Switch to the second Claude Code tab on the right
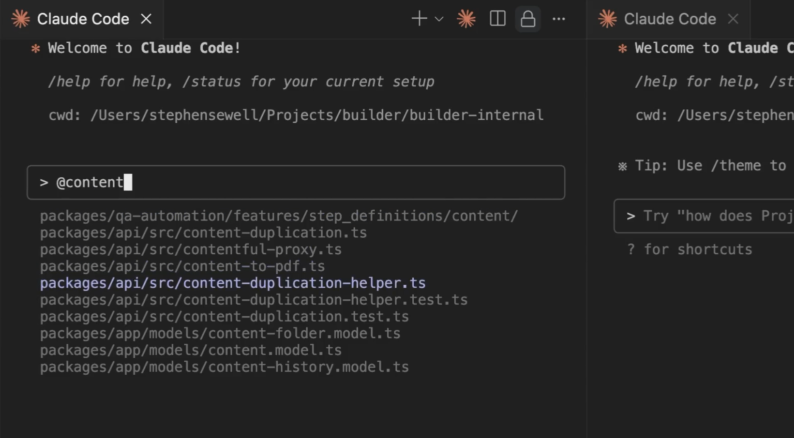This screenshot has height=438, width=794. (x=669, y=19)
